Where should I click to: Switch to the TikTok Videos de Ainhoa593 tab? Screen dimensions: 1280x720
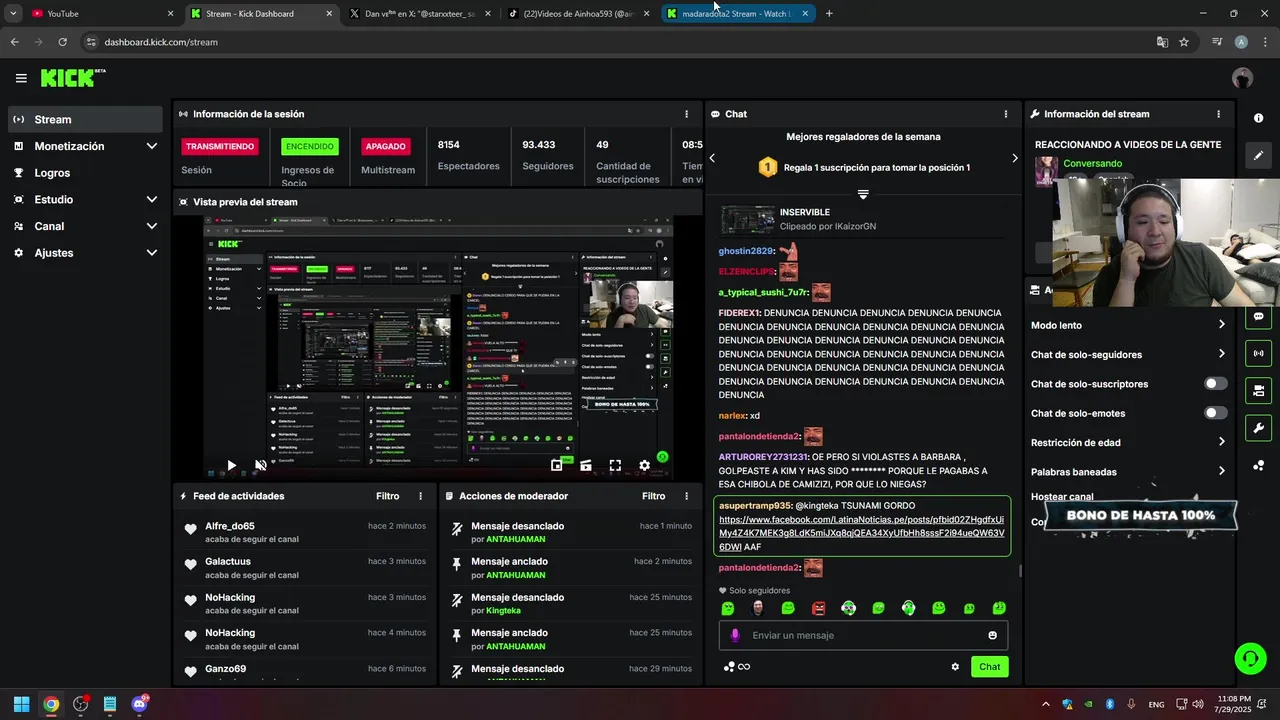pyautogui.click(x=578, y=14)
